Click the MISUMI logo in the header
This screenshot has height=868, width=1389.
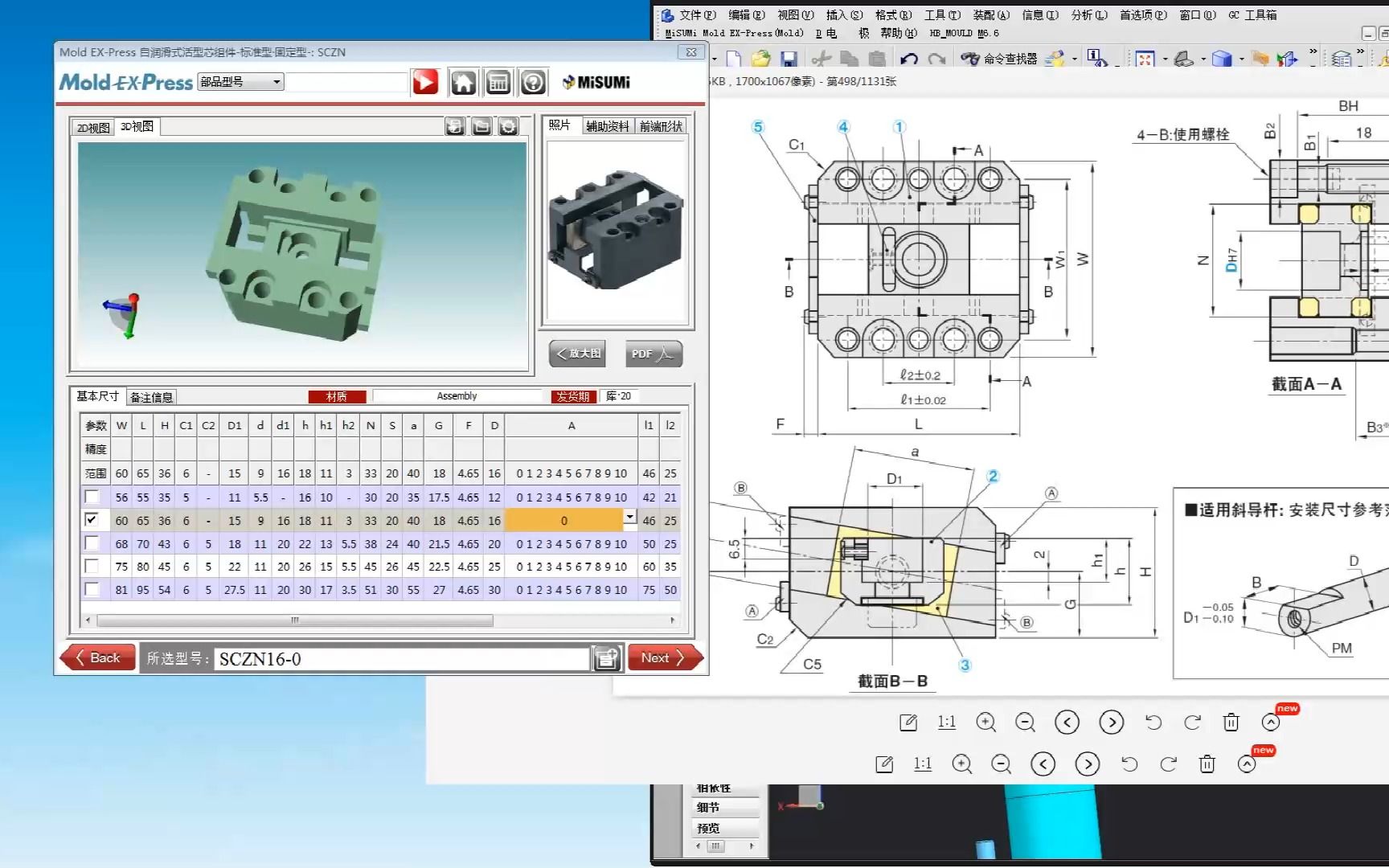[596, 82]
